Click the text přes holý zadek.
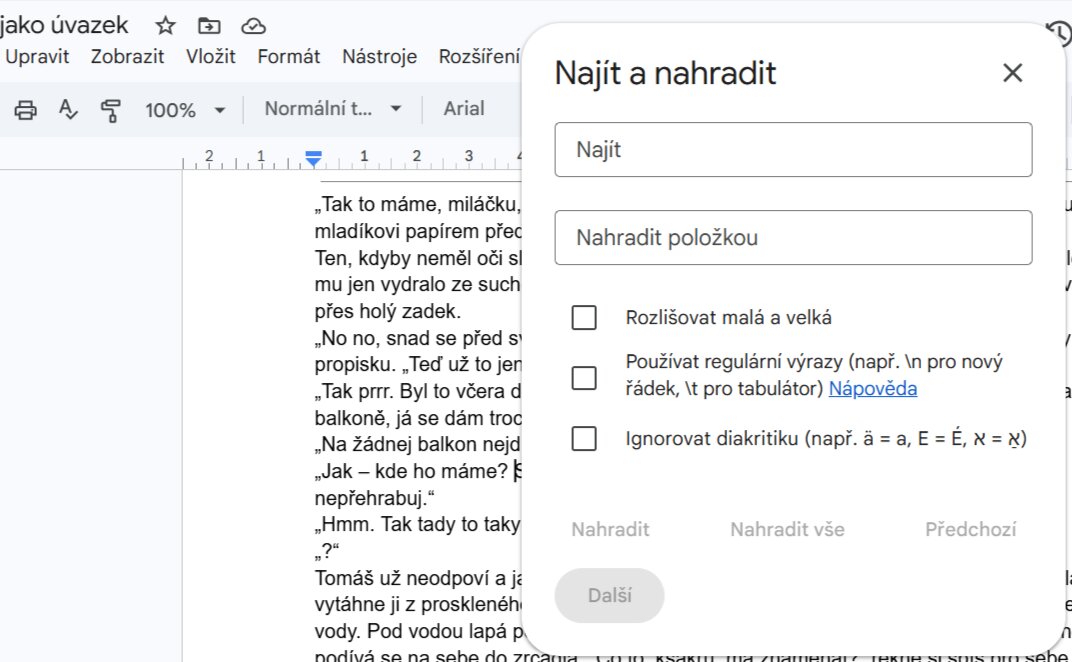 point(388,311)
